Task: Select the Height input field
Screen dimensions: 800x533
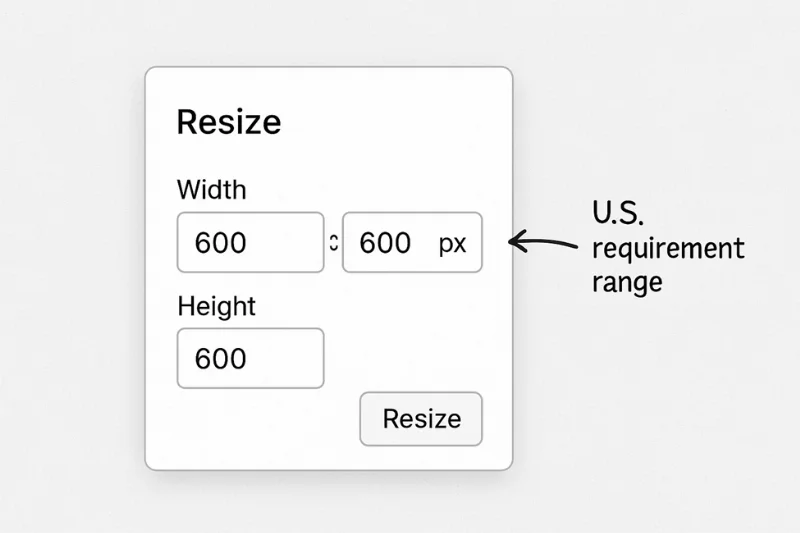Action: click(250, 358)
